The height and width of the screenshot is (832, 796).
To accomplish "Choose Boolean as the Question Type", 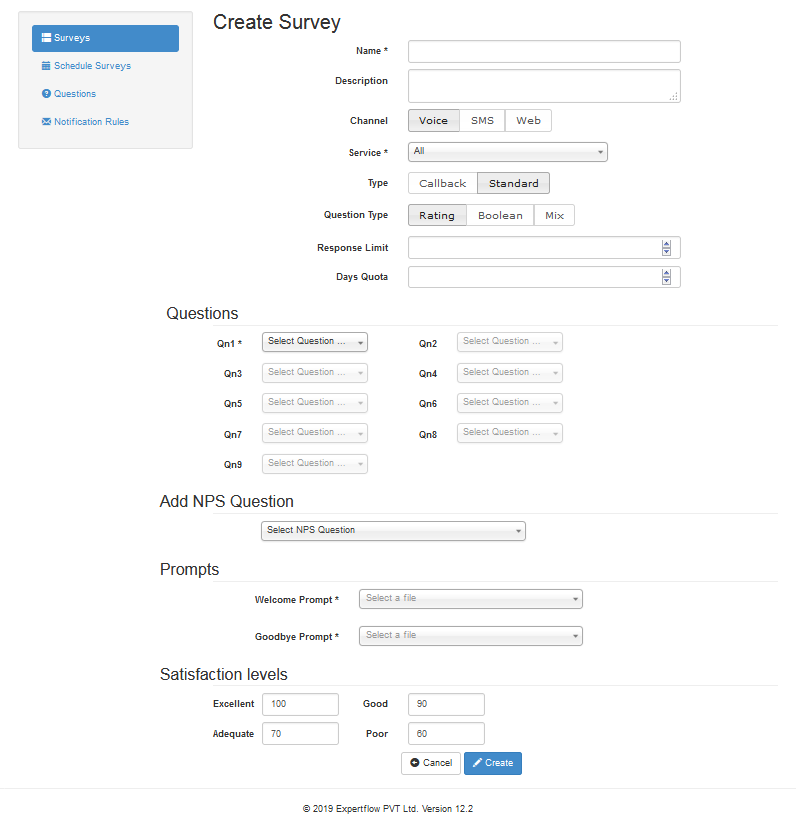I will (x=500, y=215).
